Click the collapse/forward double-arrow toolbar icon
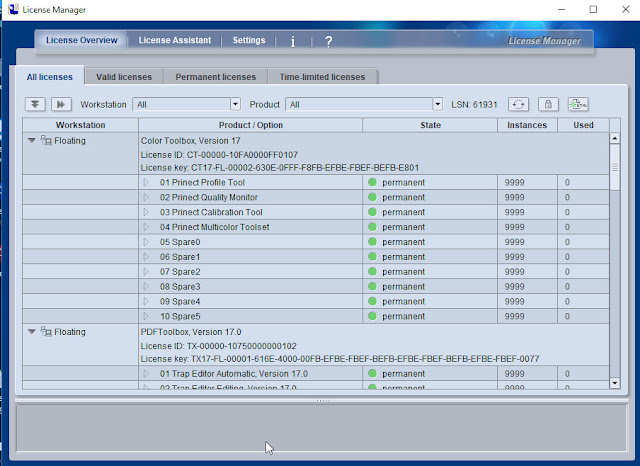640x466 pixels. (61, 104)
